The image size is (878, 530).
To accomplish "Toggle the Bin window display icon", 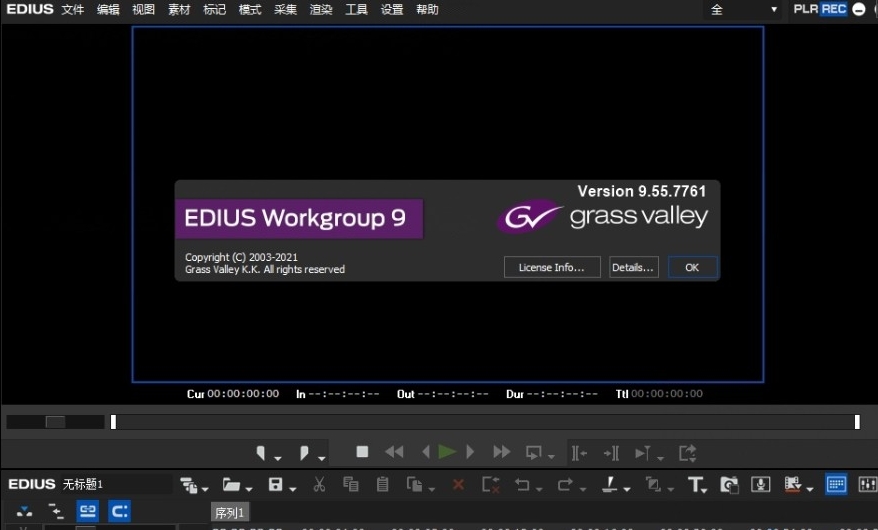I will click(x=835, y=485).
